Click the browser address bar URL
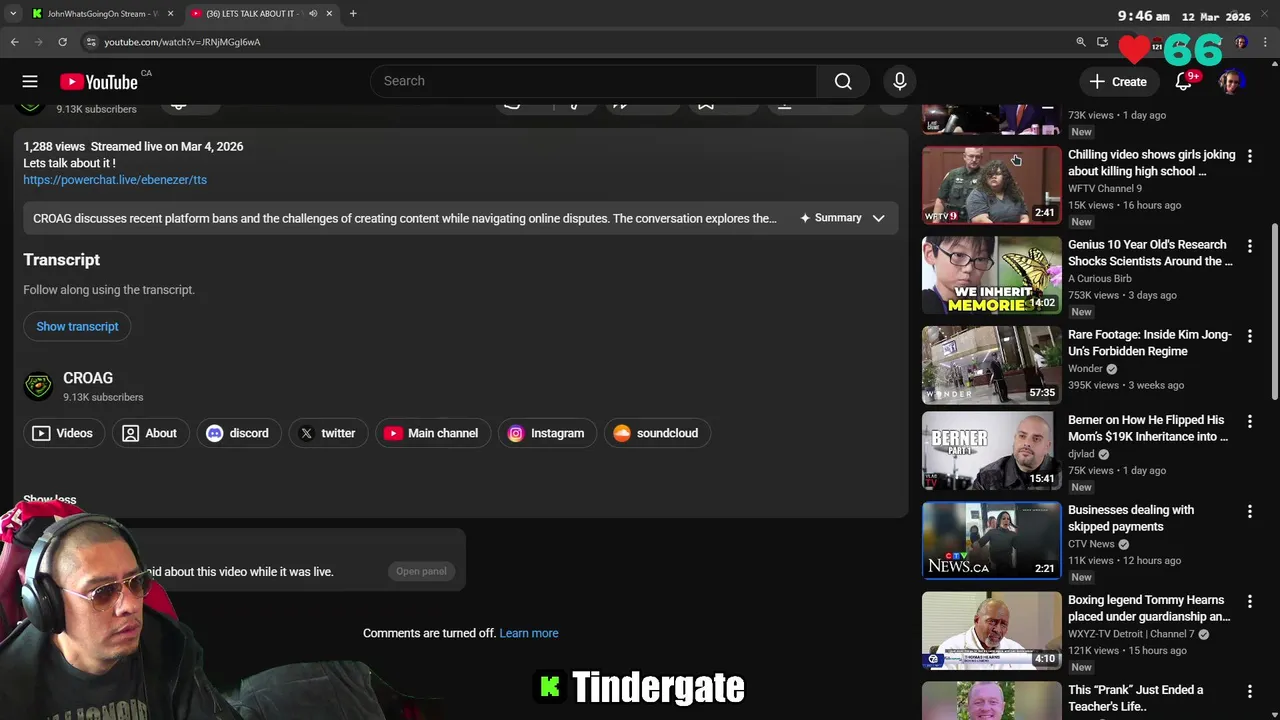Screen dimensions: 1280x720 tap(182, 42)
